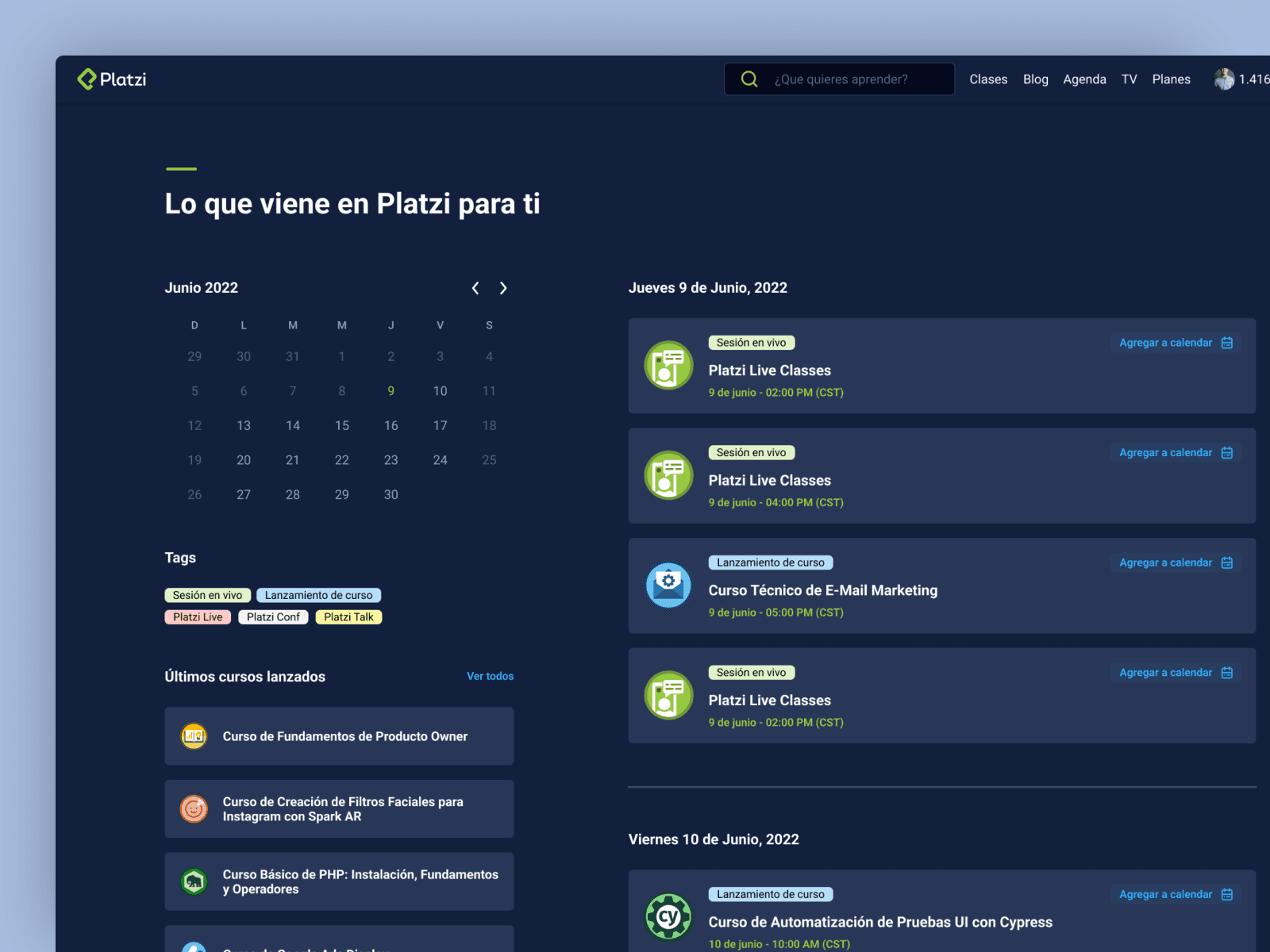Click the '10 de junio - 10:00 AM (CST)' time

click(x=779, y=944)
